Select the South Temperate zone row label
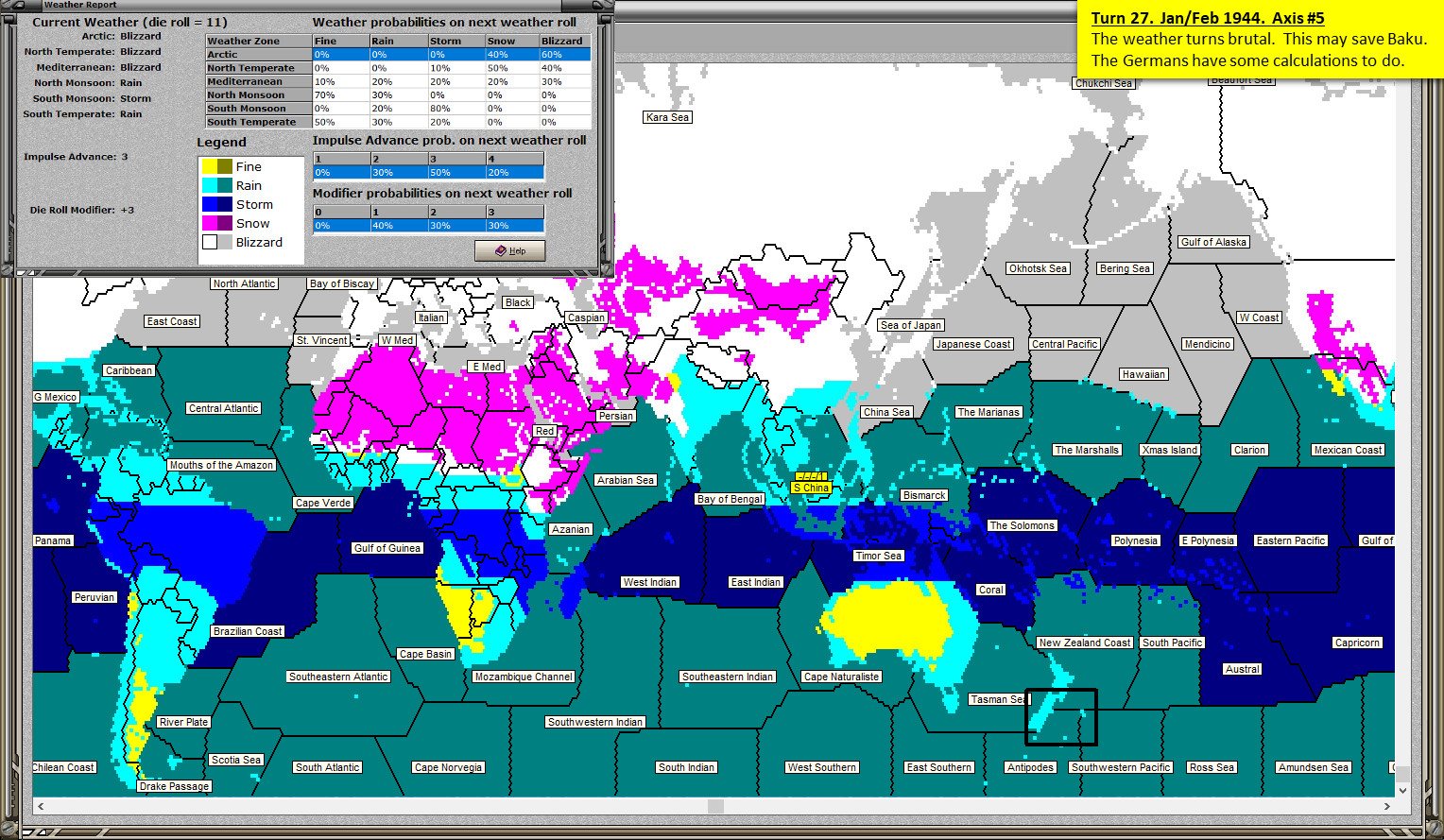Viewport: 1444px width, 840px height. coord(259,122)
